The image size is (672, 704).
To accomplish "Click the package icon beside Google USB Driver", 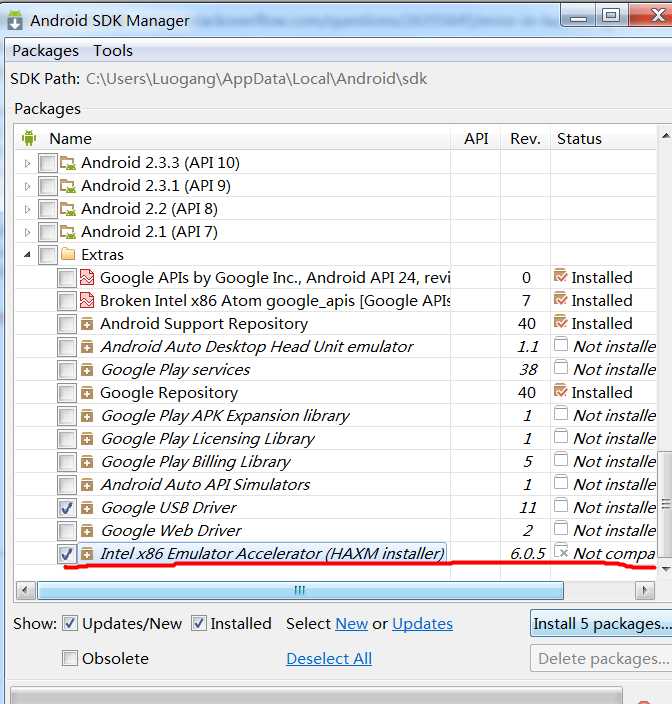I will point(87,508).
